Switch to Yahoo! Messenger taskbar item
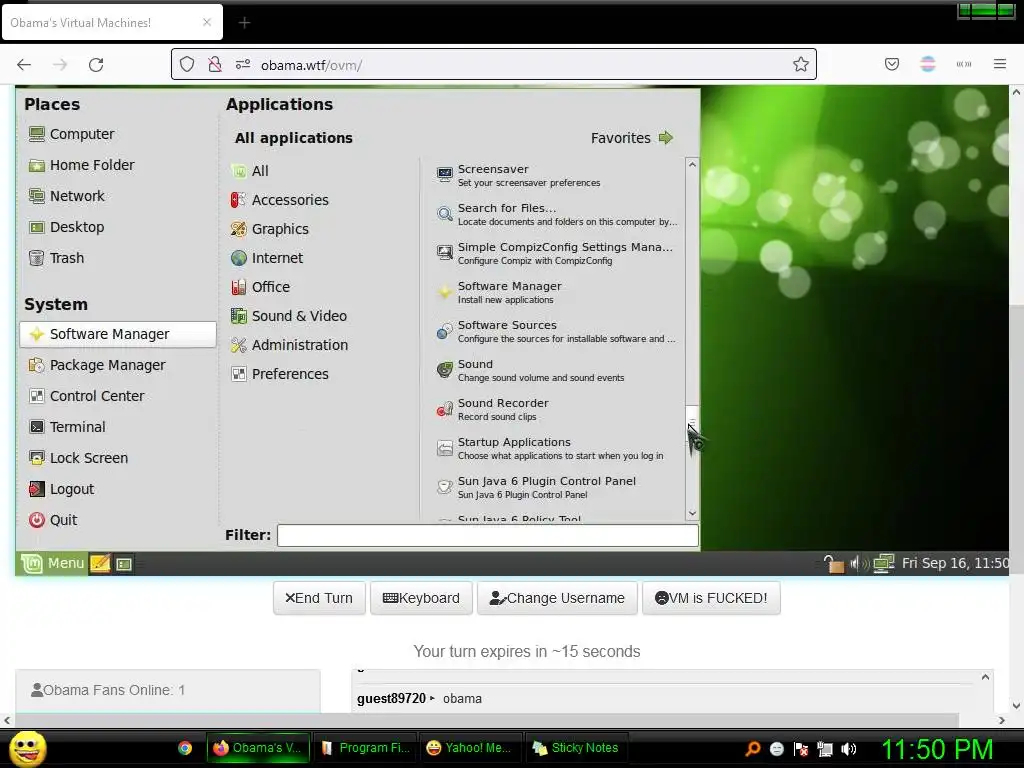The height and width of the screenshot is (768, 1024). coord(470,748)
